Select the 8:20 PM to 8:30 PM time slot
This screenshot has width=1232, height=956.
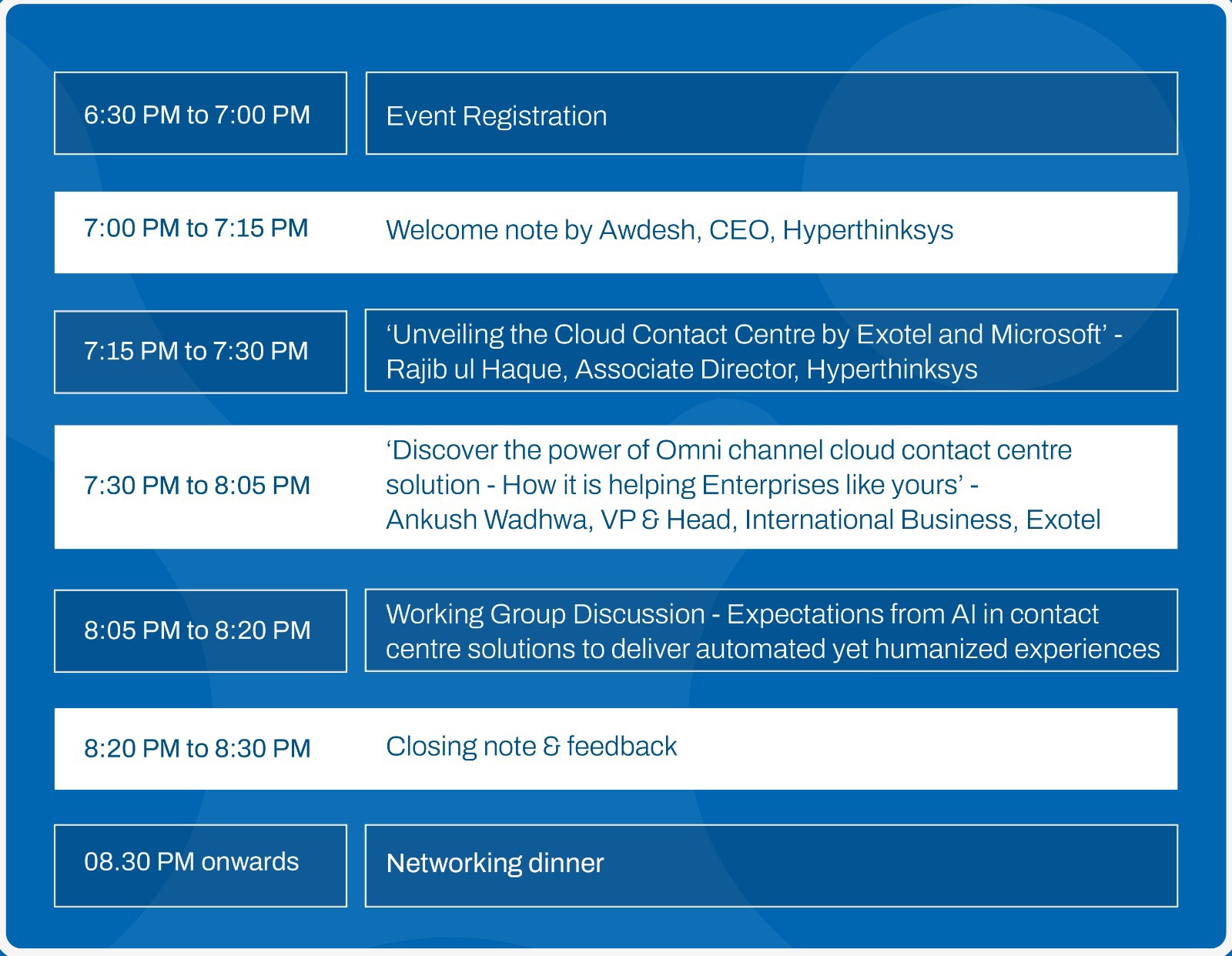(197, 748)
